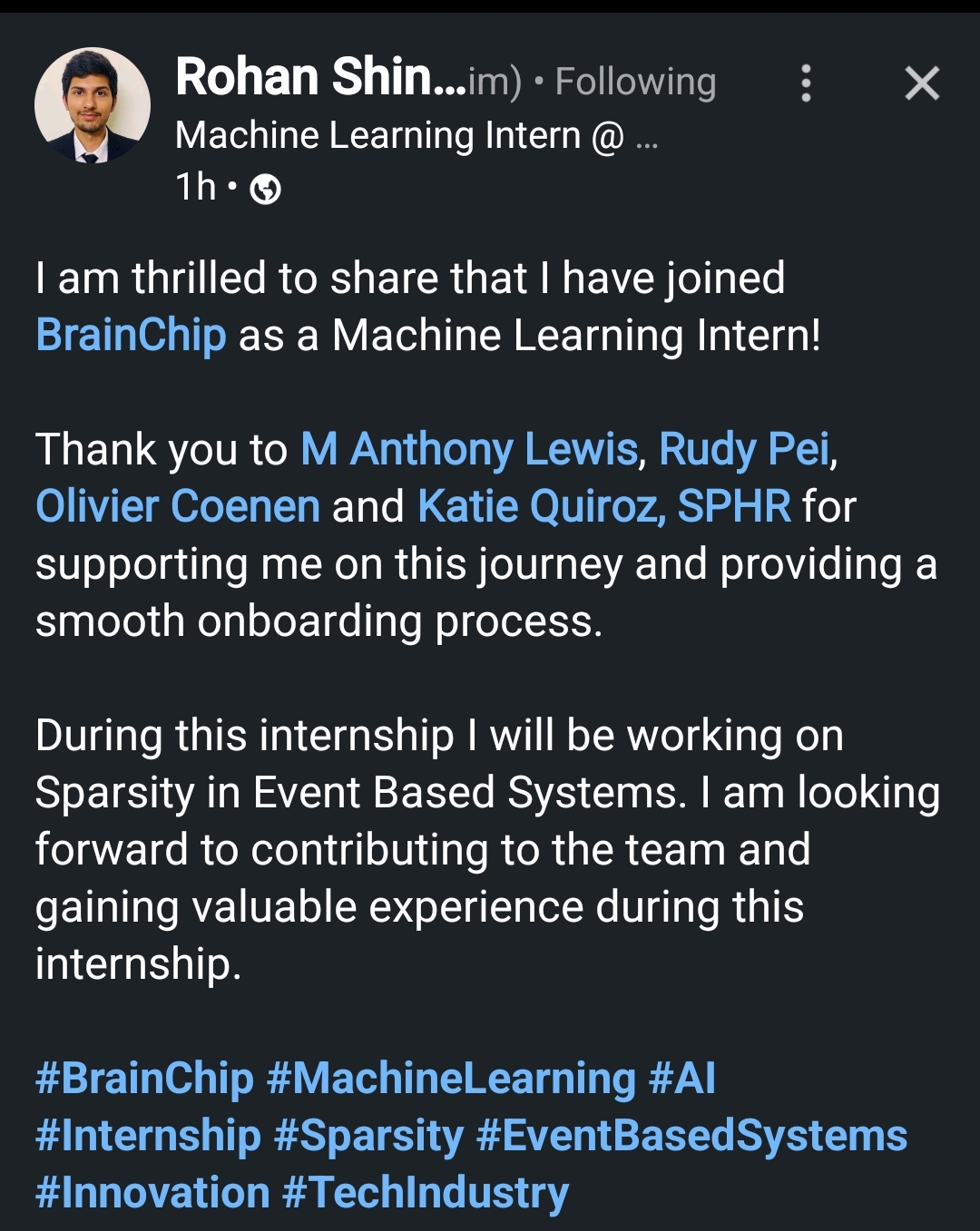Visit Rudy Pei's profile mention

744,450
